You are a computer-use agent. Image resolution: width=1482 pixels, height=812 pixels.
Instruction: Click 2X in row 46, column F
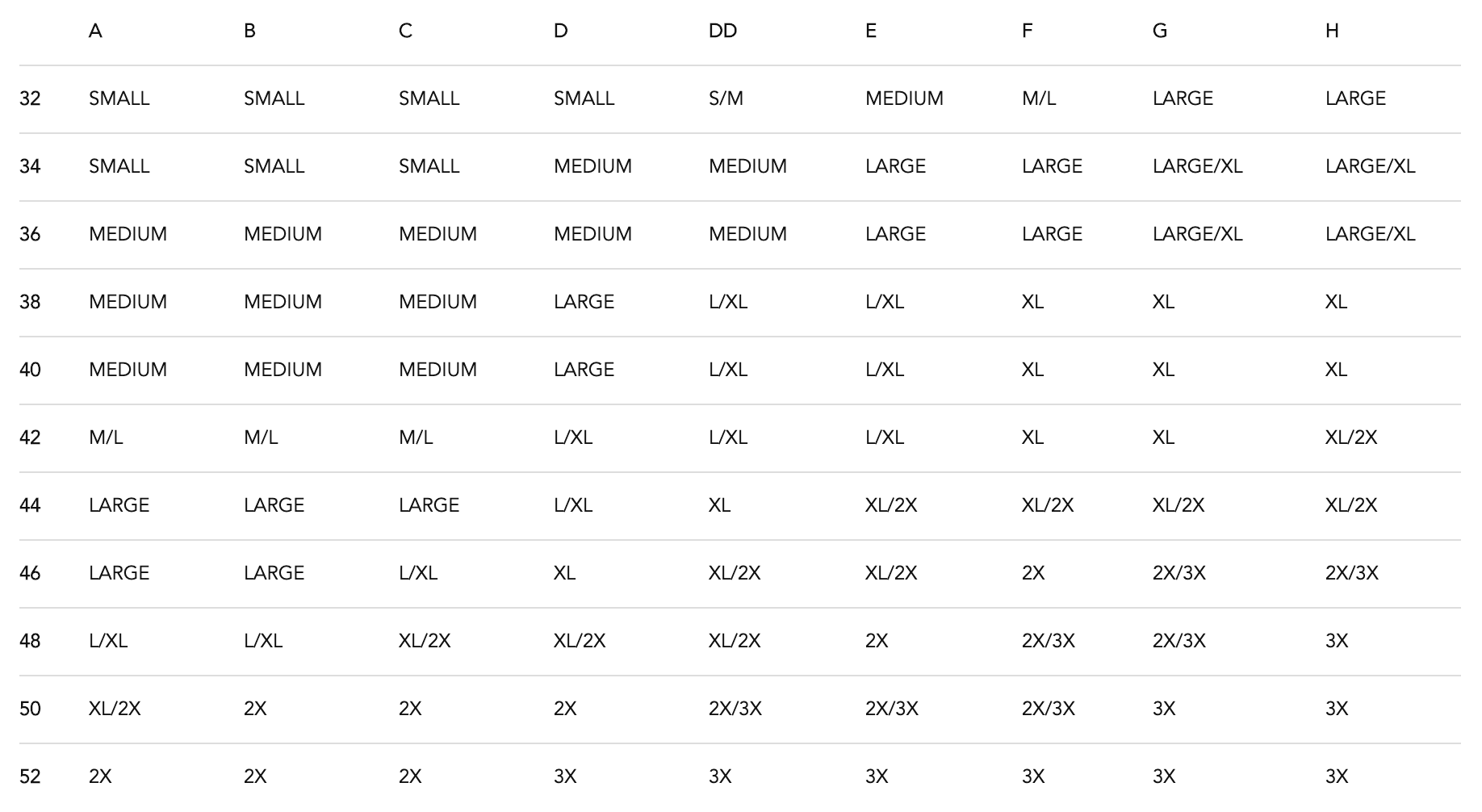pyautogui.click(x=1033, y=573)
